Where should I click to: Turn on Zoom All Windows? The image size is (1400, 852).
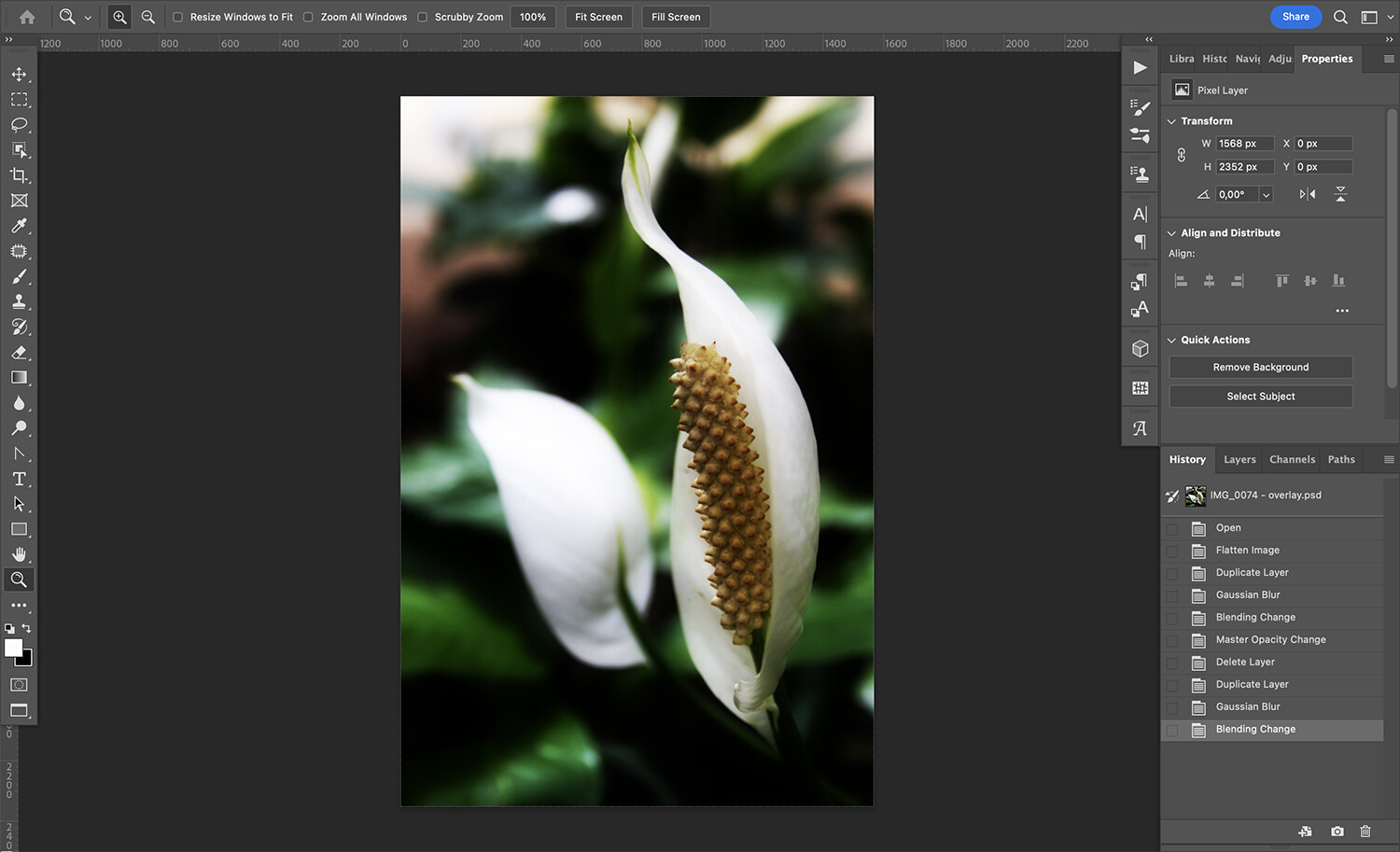click(x=308, y=16)
